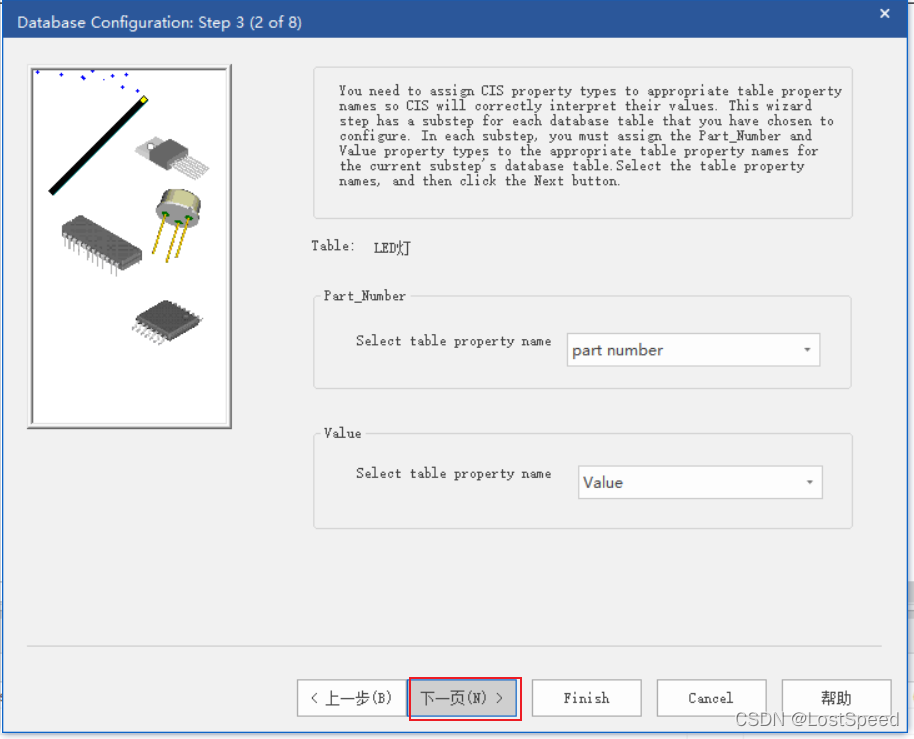
Task: Open the Part_Number property name dropdown
Action: tap(693, 350)
